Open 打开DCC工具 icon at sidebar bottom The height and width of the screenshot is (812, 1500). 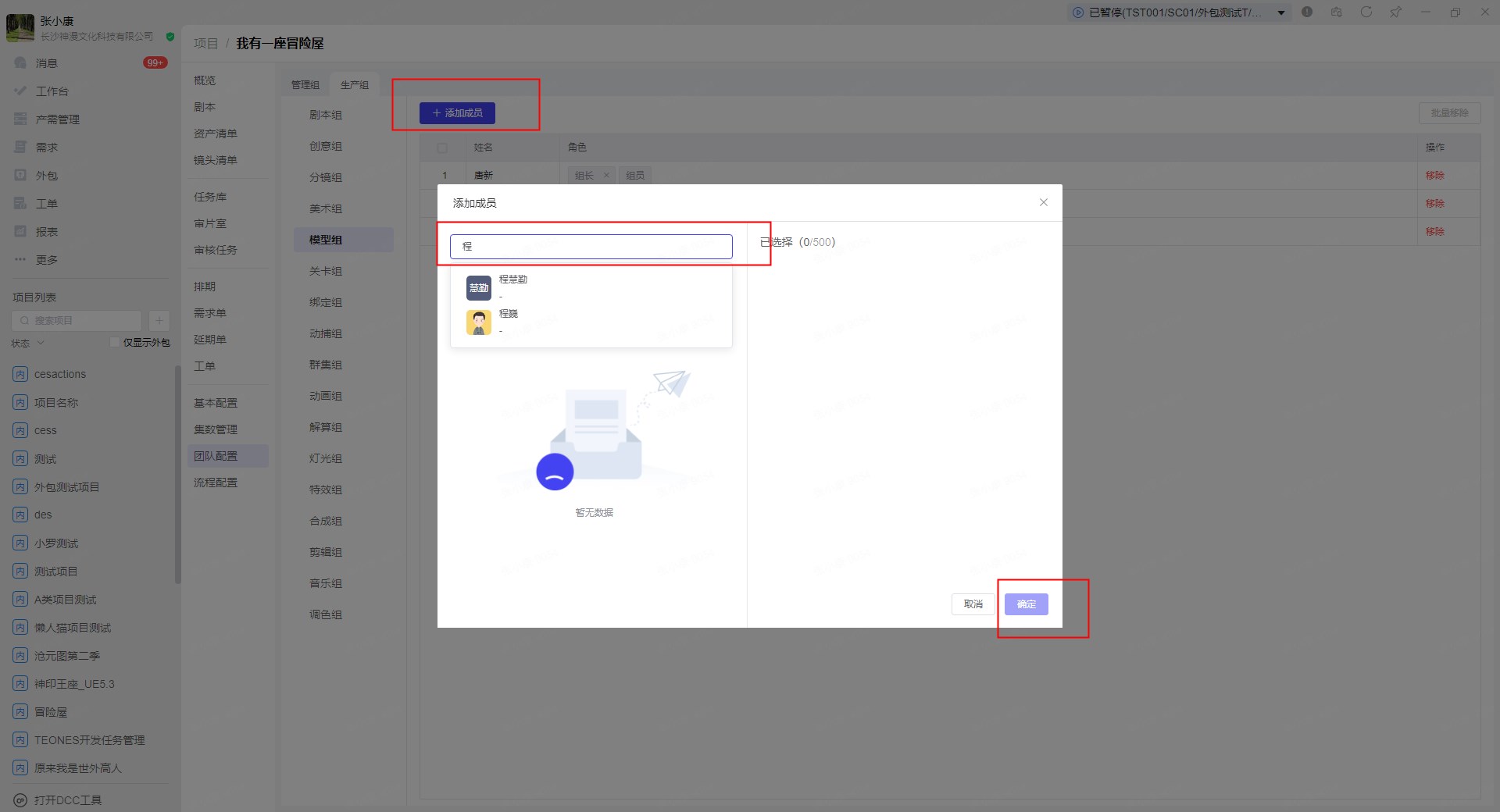pos(20,800)
